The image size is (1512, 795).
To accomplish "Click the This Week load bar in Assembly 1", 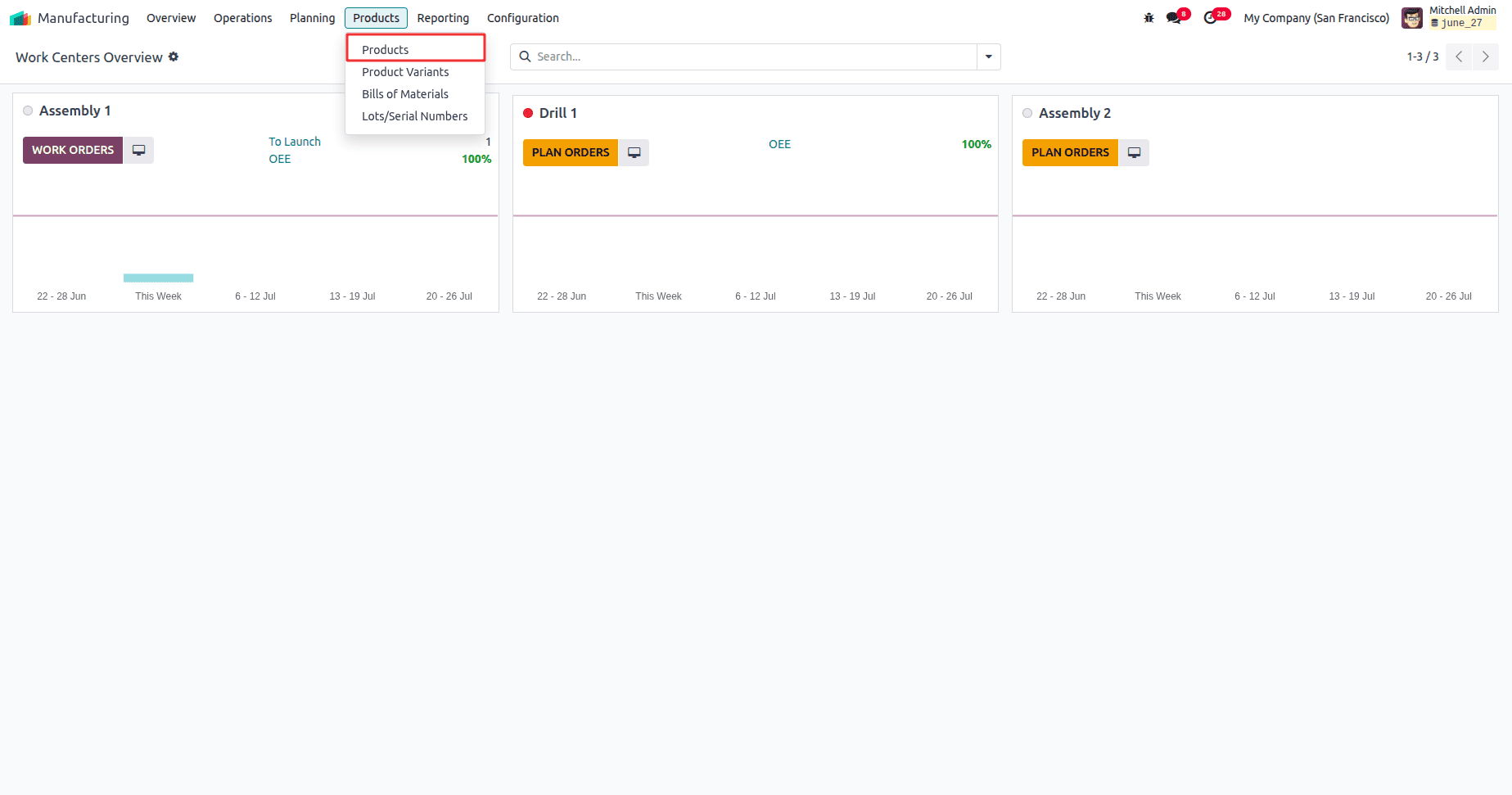I will [x=158, y=278].
